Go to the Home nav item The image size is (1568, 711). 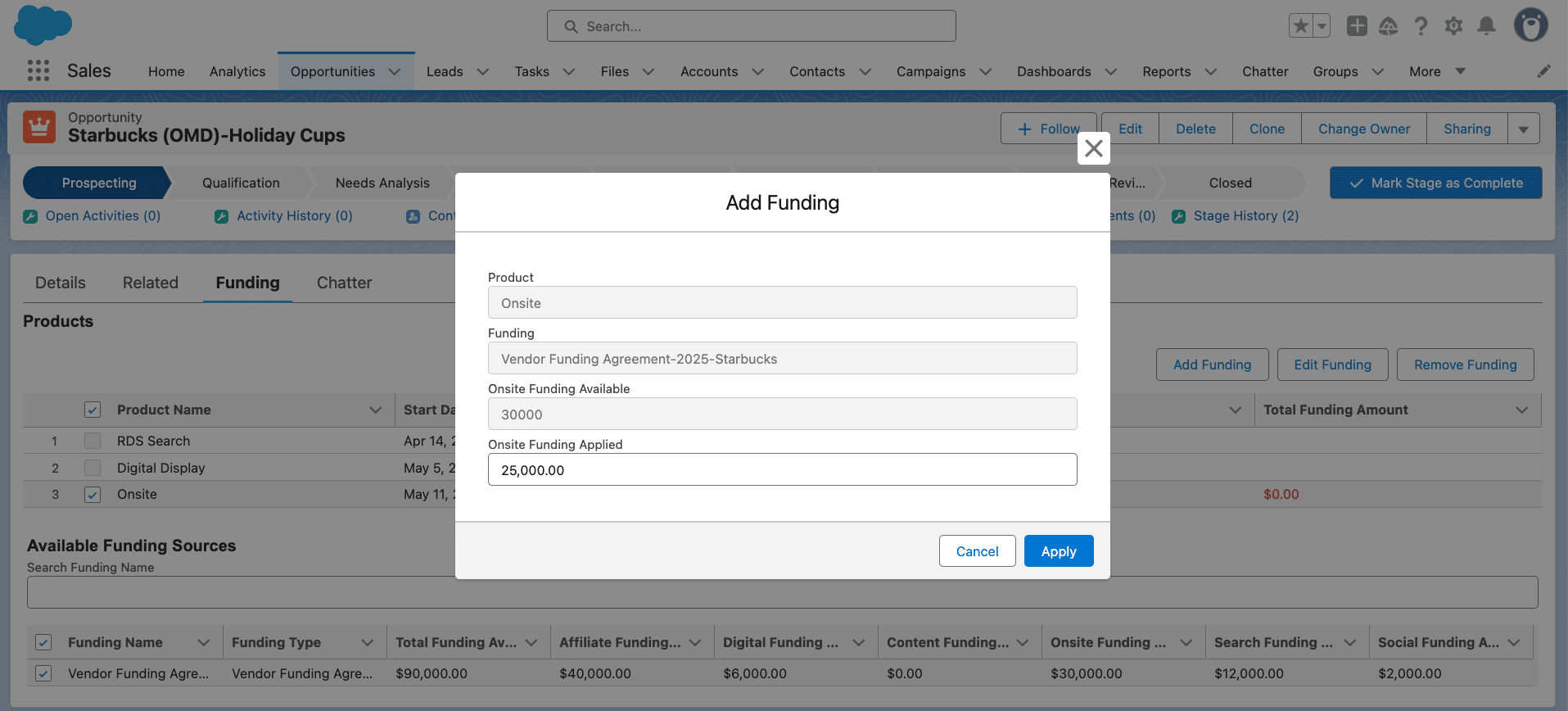(x=166, y=71)
